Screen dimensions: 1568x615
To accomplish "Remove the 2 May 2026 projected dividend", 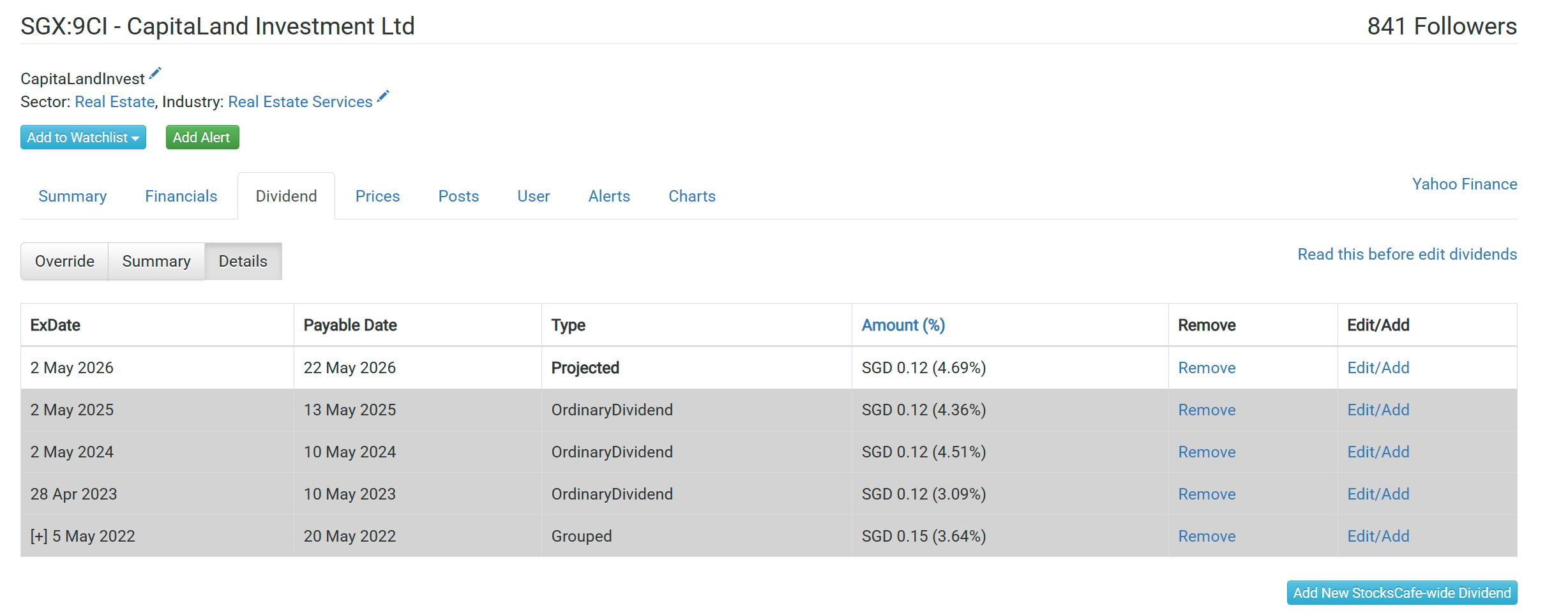I will [1207, 367].
